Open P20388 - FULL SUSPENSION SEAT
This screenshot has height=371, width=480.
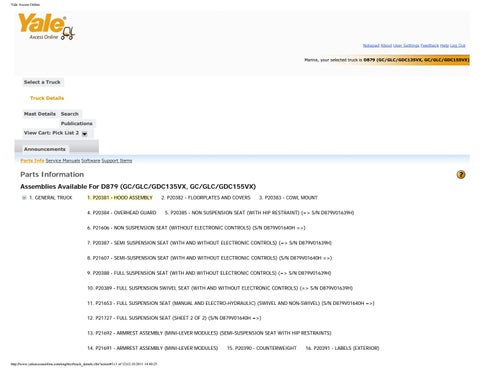coord(209,273)
